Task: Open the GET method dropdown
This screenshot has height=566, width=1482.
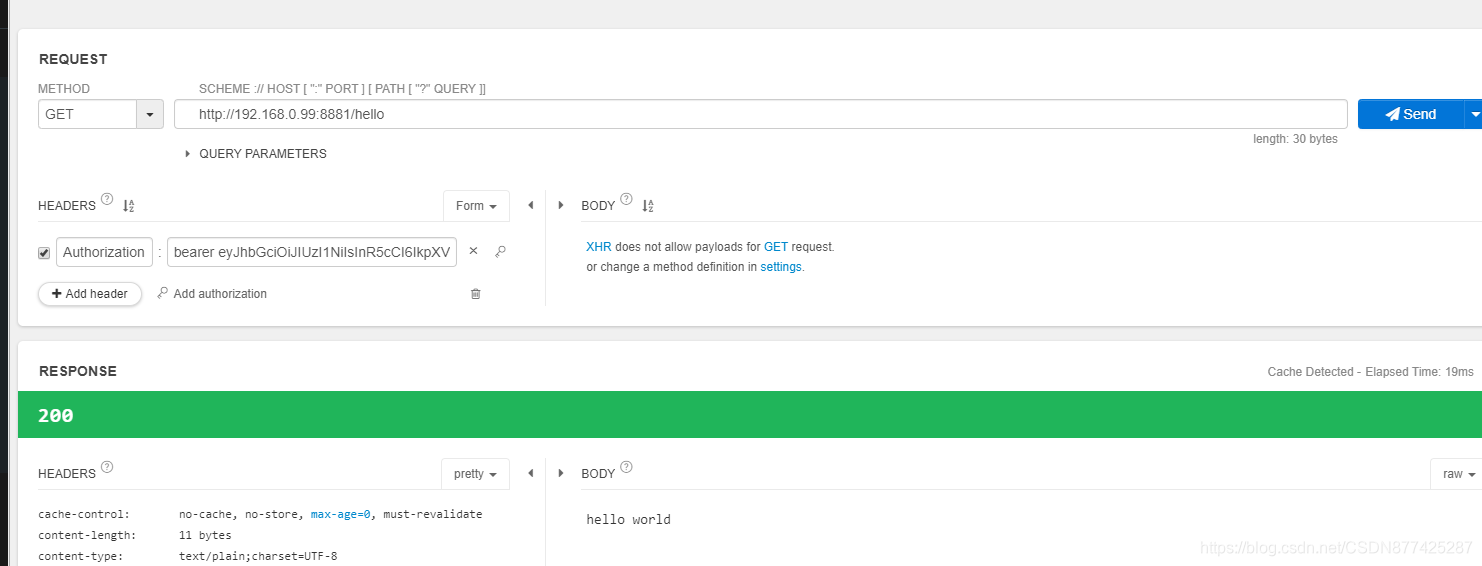Action: pos(149,114)
